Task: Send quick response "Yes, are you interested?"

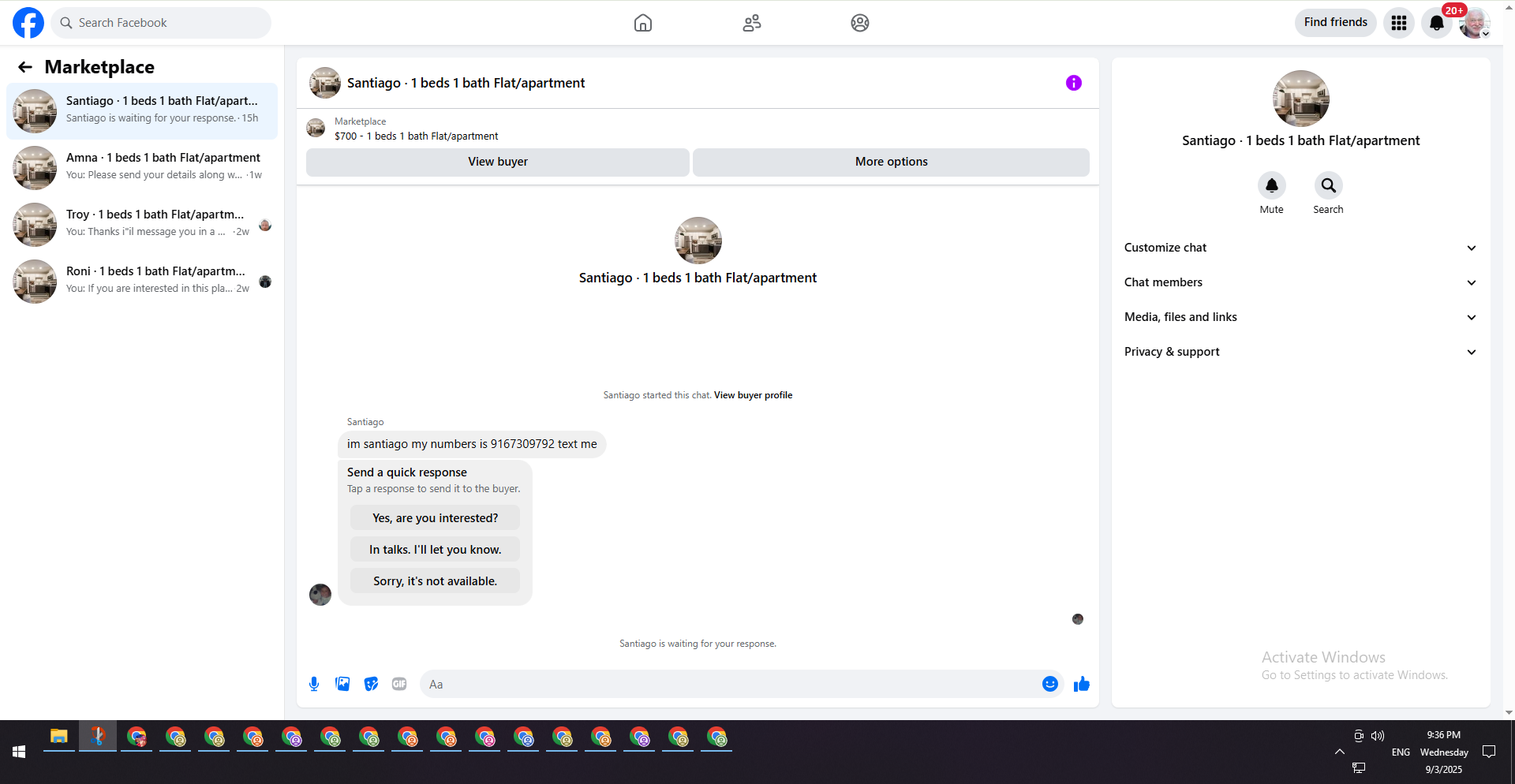Action: pyautogui.click(x=436, y=518)
